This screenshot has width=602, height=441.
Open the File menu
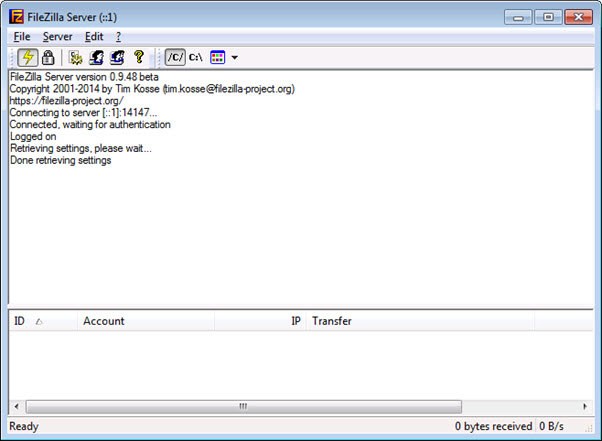click(22, 37)
